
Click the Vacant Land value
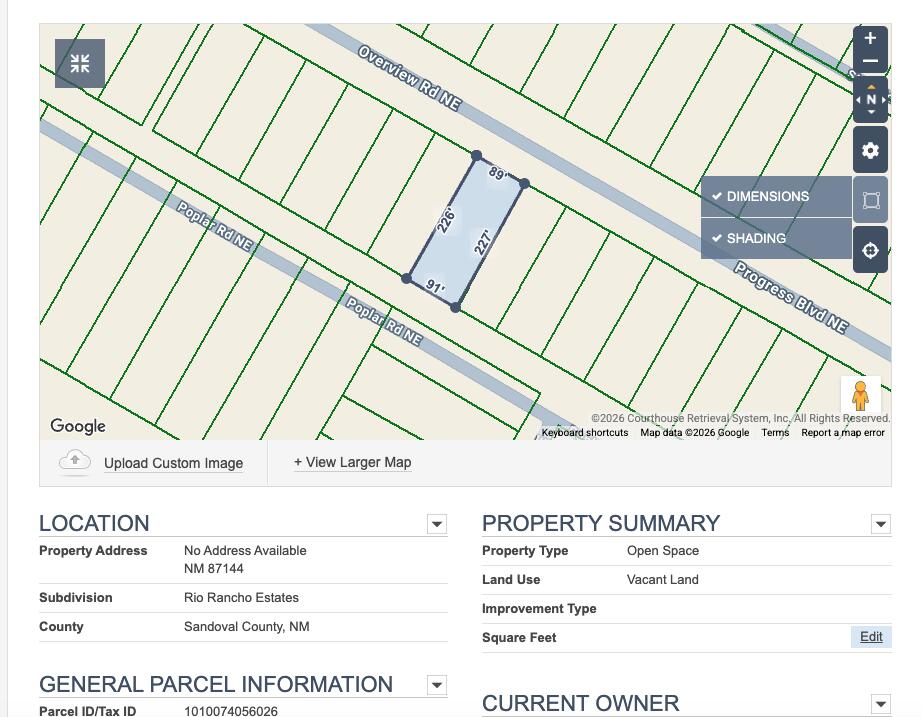tap(663, 579)
